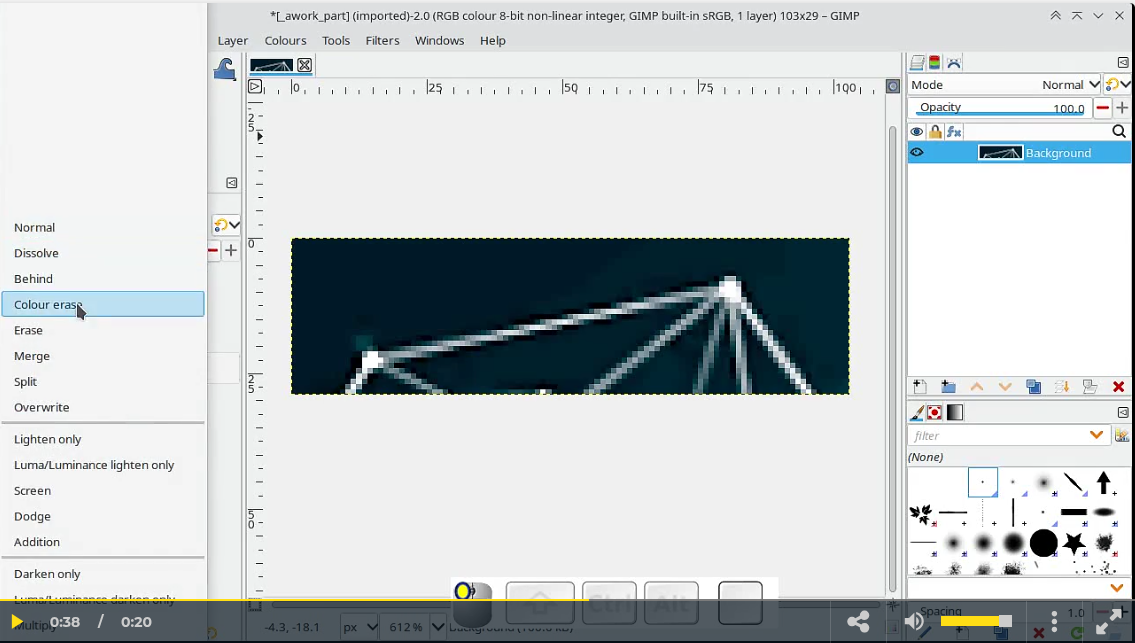The width and height of the screenshot is (1135, 643).
Task: Open the Gradients tab icon
Action: coord(955,413)
